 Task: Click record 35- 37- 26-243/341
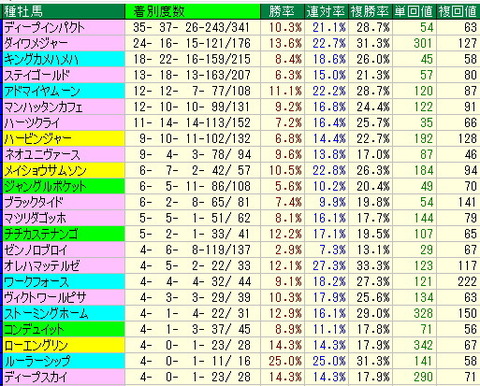pos(192,27)
